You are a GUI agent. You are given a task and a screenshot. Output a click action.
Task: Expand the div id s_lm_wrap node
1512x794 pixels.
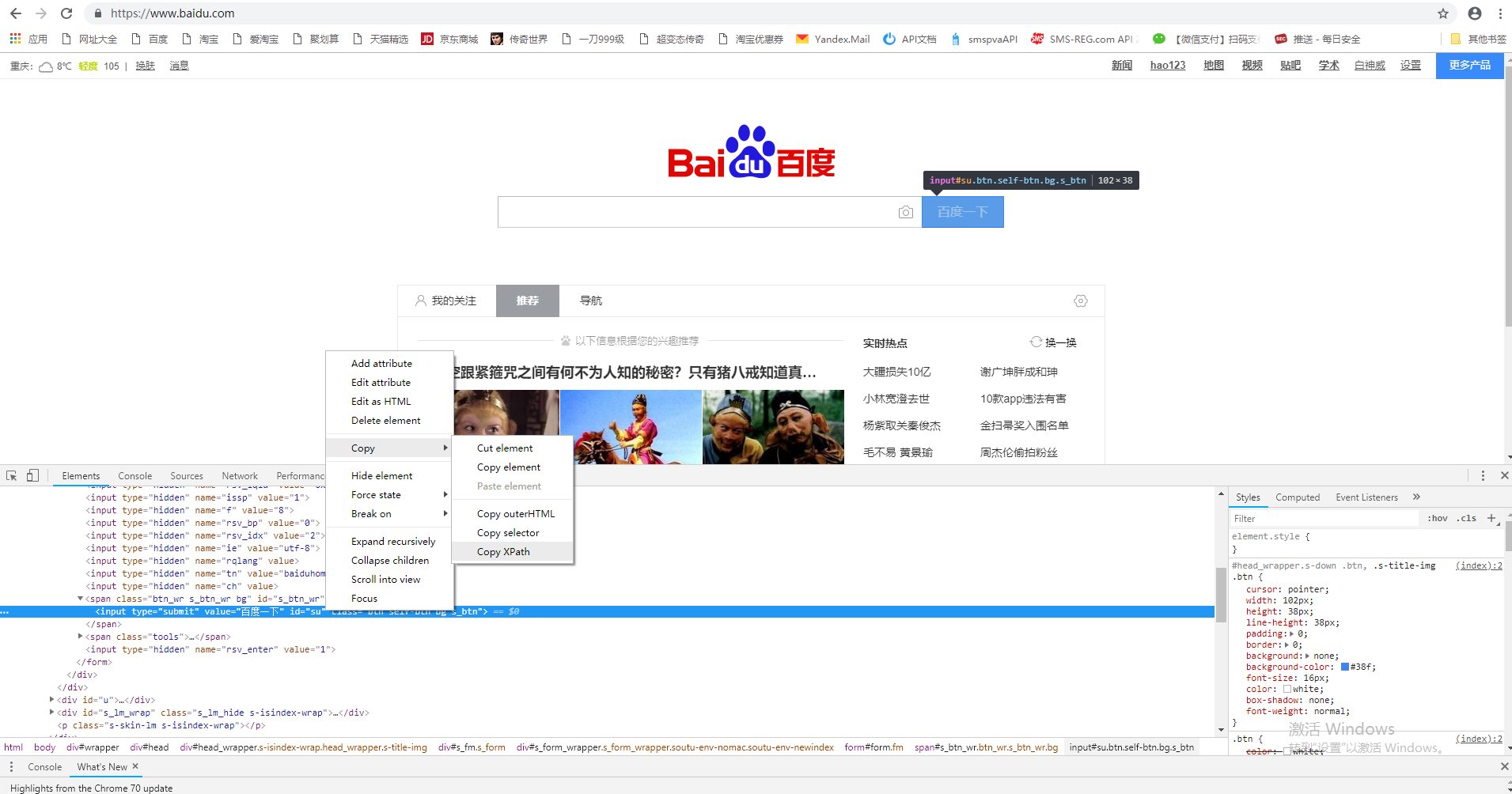[x=51, y=713]
